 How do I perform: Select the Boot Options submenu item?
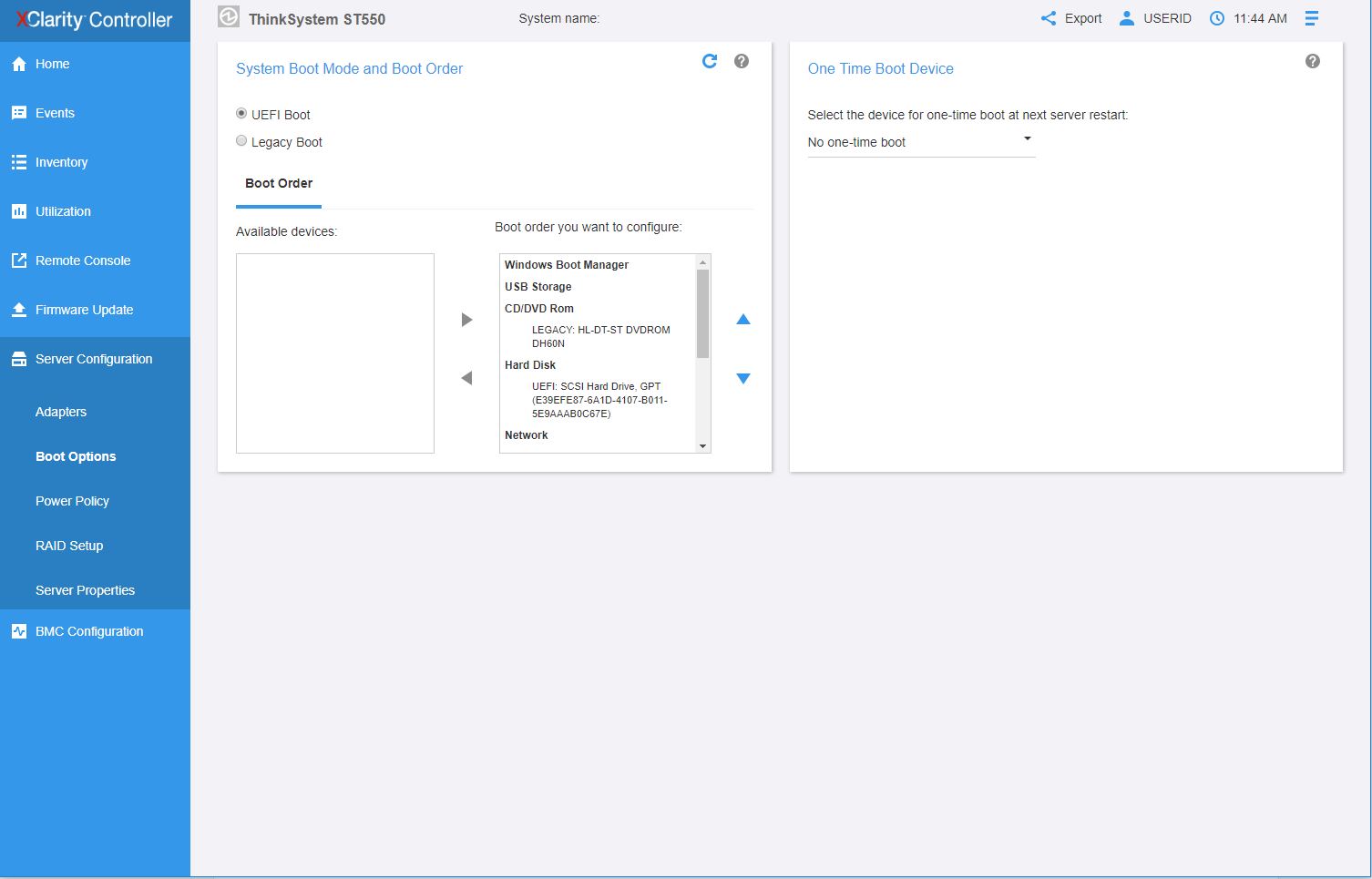76,456
